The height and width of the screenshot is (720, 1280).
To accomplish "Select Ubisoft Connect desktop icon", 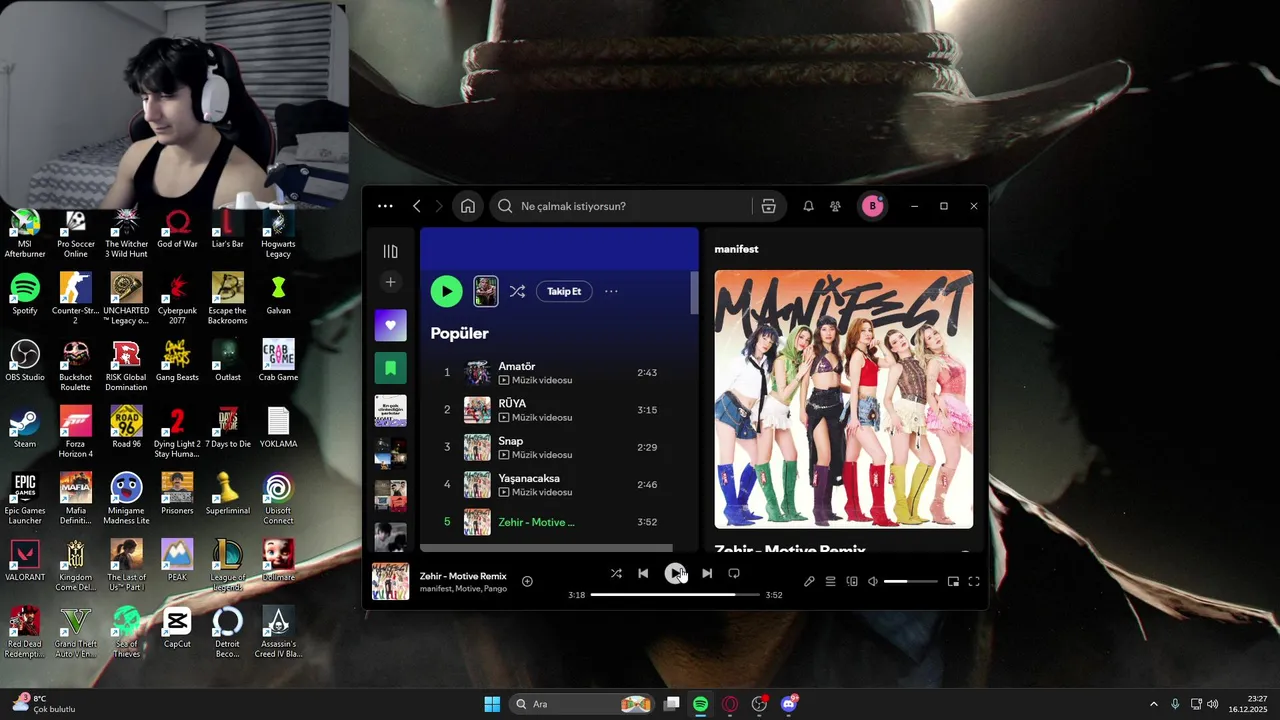I will [278, 498].
